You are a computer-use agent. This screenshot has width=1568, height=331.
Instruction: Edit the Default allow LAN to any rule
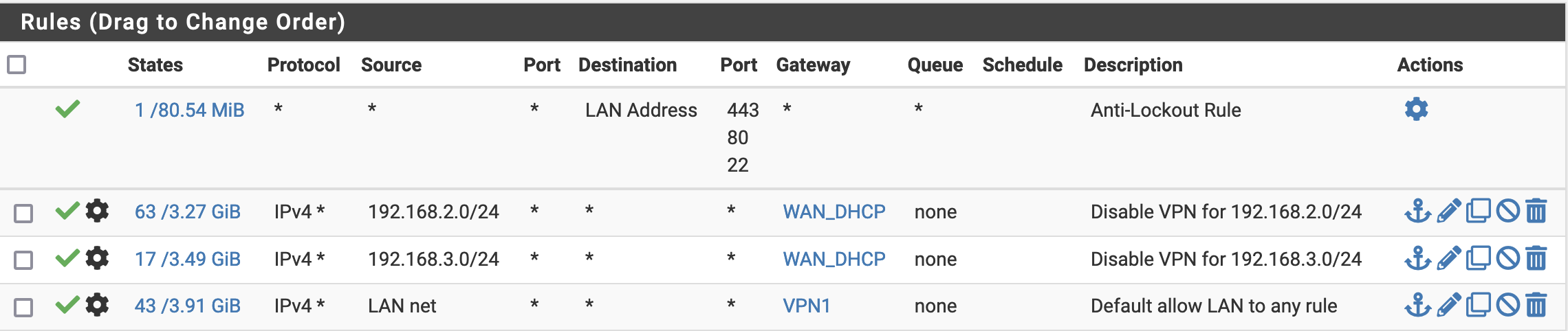[1448, 305]
